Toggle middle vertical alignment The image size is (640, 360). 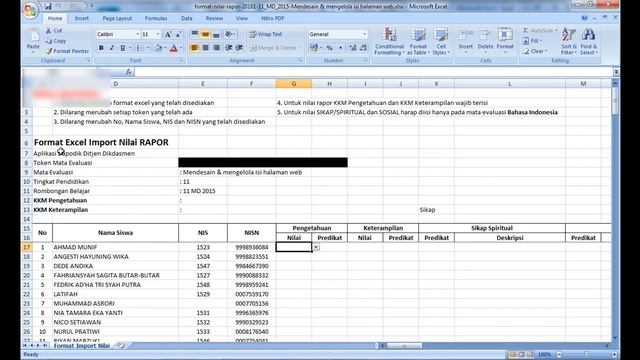point(205,34)
